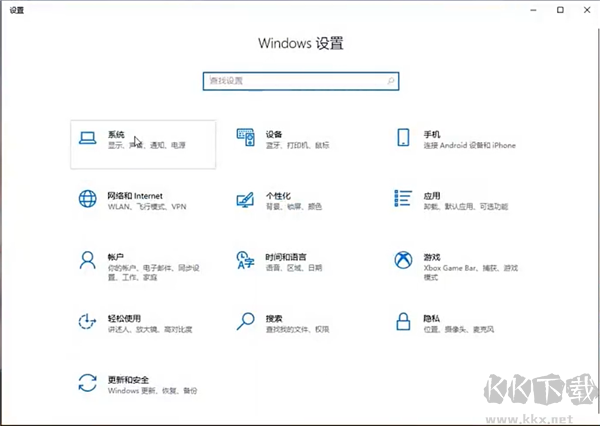Click '背景、锁屏、颜色' description
The width and height of the screenshot is (600, 426).
click(x=294, y=207)
